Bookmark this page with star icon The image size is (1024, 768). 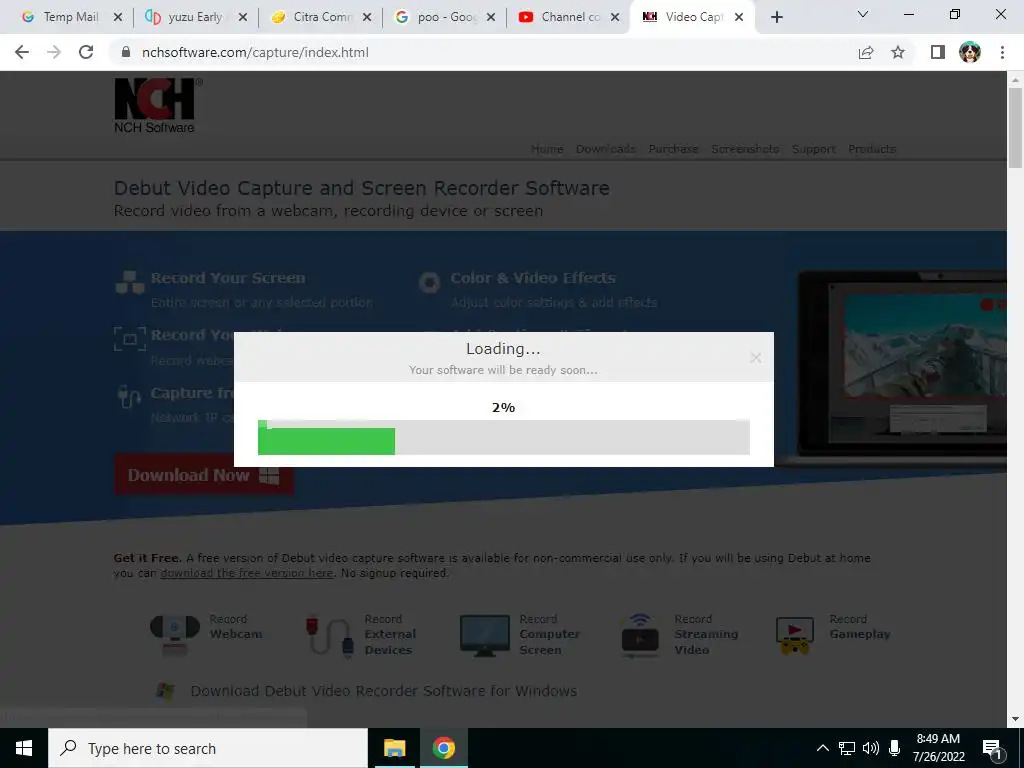click(898, 52)
